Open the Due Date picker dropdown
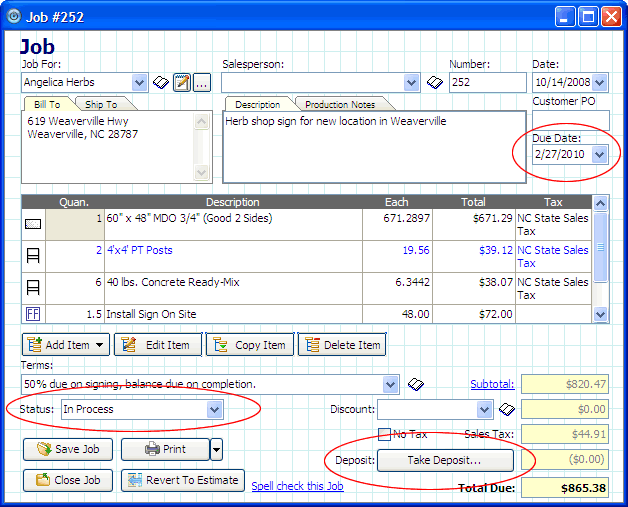 (599, 154)
